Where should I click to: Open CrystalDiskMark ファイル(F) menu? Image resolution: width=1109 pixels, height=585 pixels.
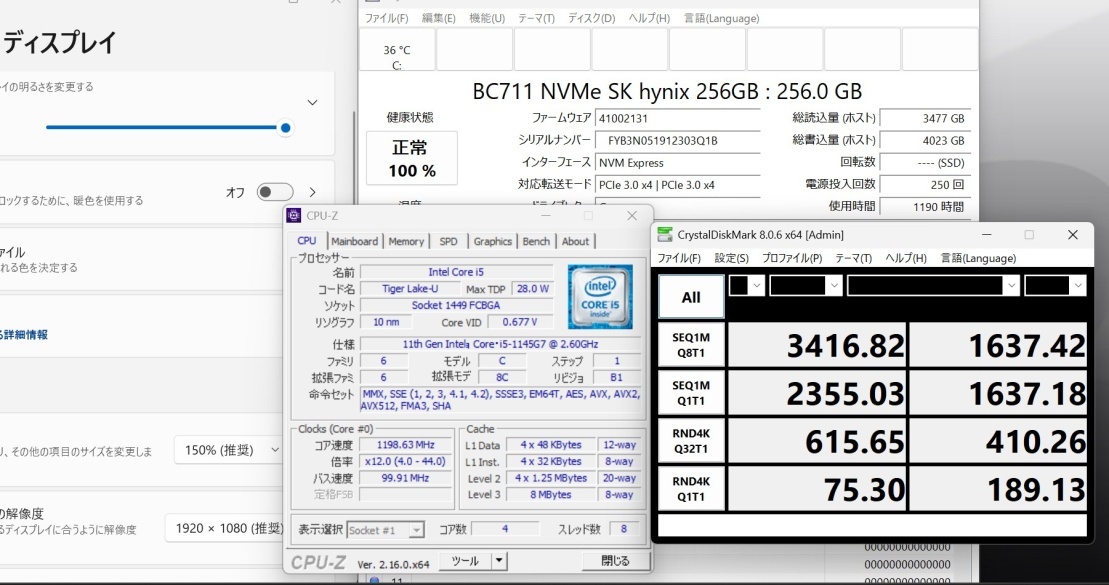[679, 258]
